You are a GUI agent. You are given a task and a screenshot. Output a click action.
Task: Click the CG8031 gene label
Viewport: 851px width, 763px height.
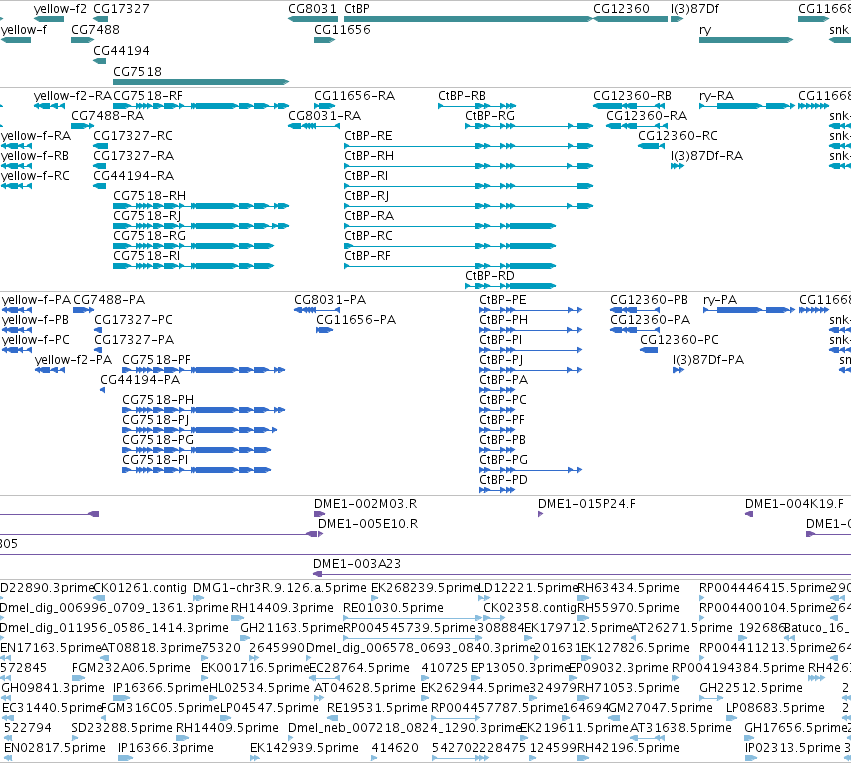click(312, 9)
